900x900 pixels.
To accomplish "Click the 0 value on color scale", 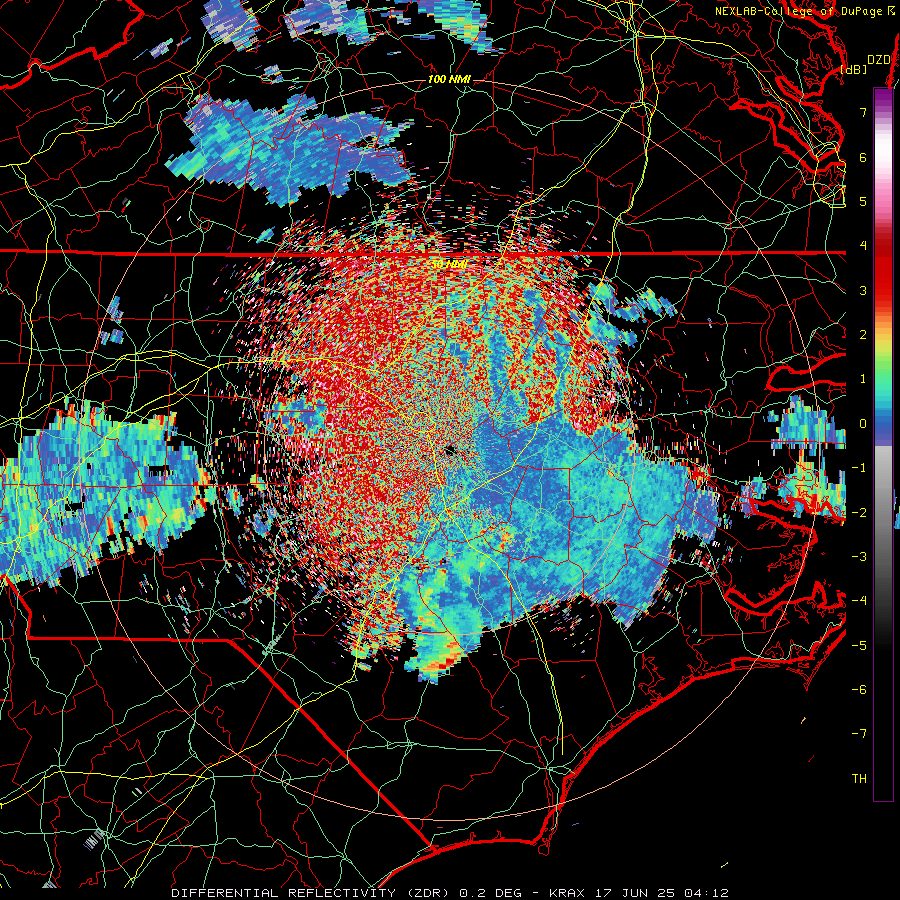I will click(x=863, y=424).
